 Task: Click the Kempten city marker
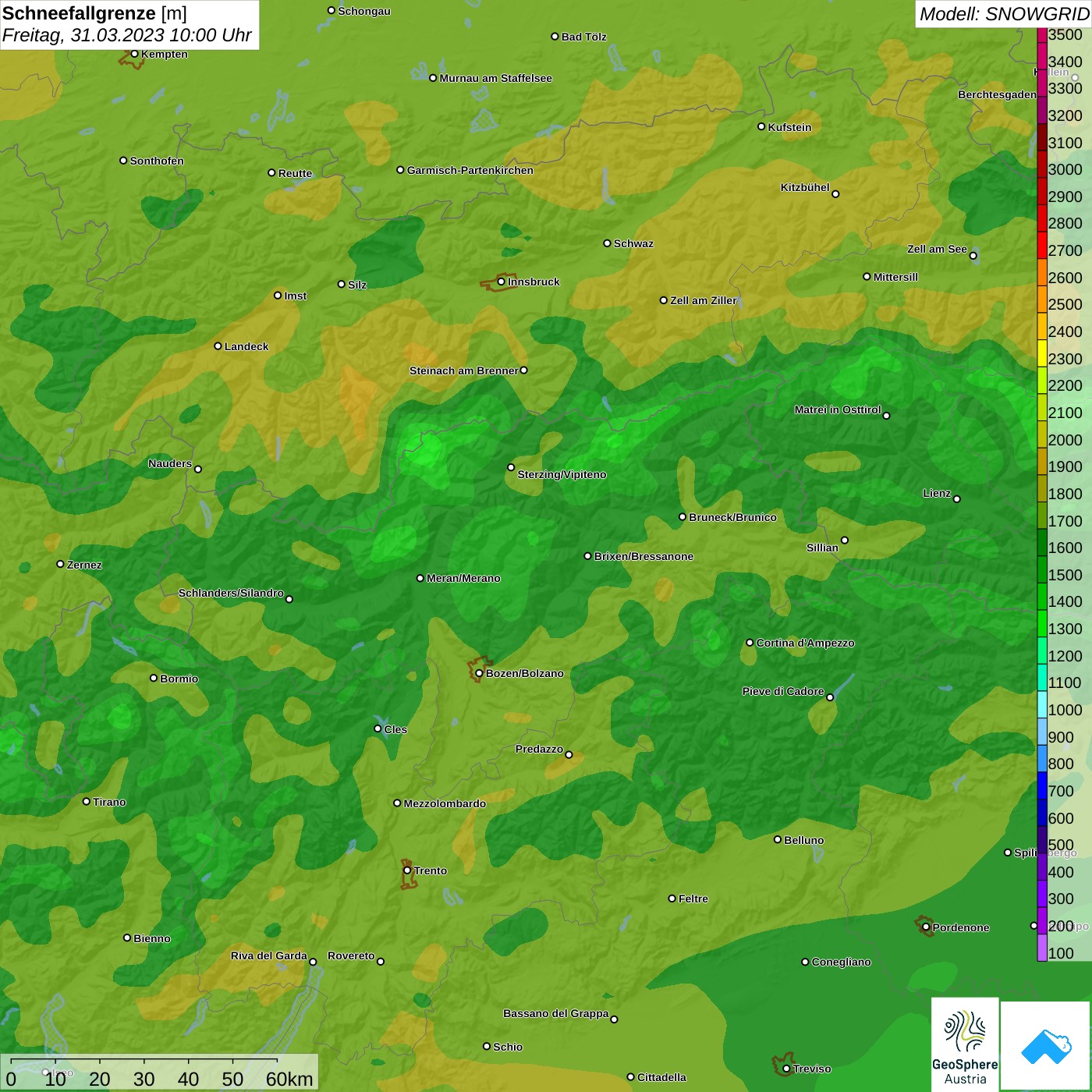134,54
